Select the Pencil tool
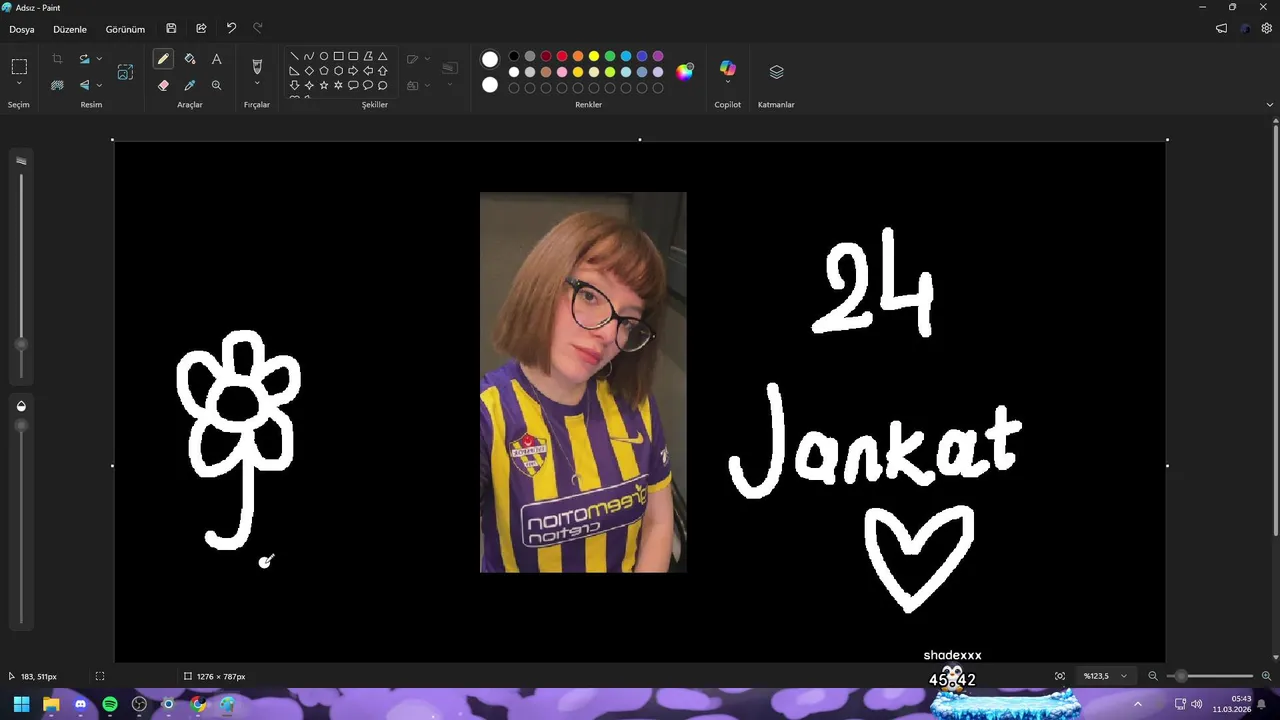 pyautogui.click(x=163, y=59)
